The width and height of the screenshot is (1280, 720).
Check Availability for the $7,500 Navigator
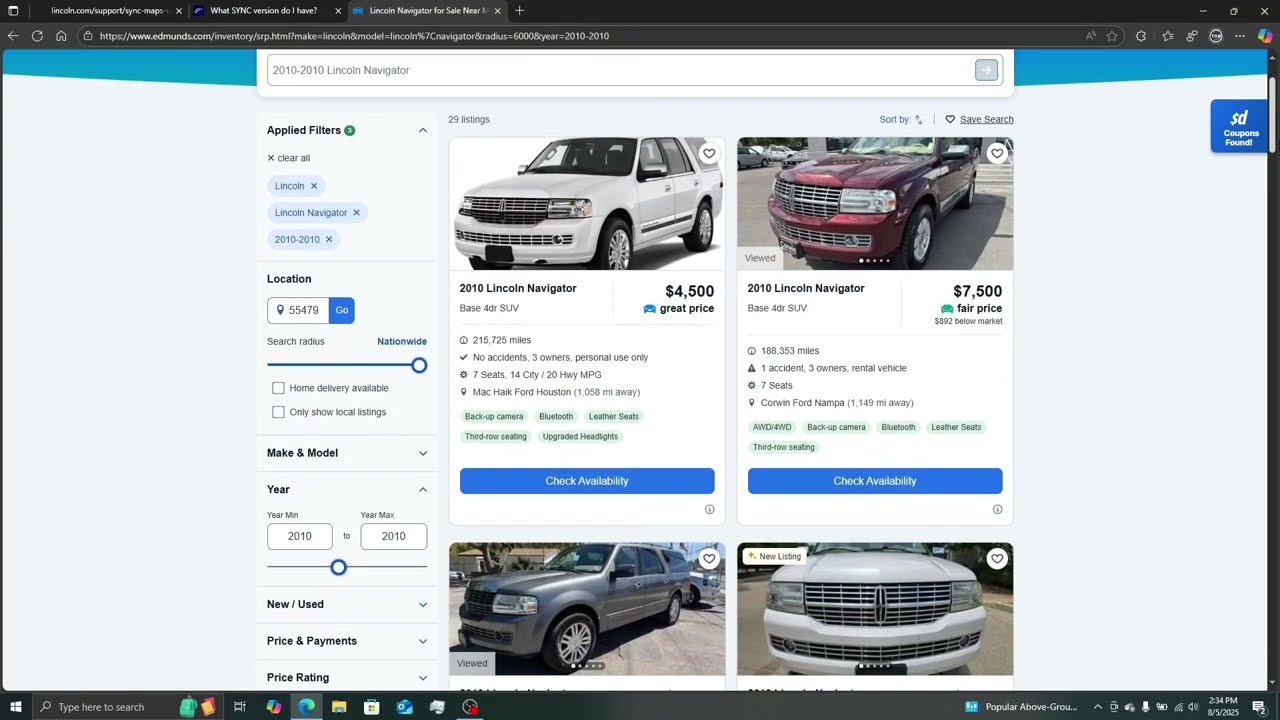click(875, 481)
